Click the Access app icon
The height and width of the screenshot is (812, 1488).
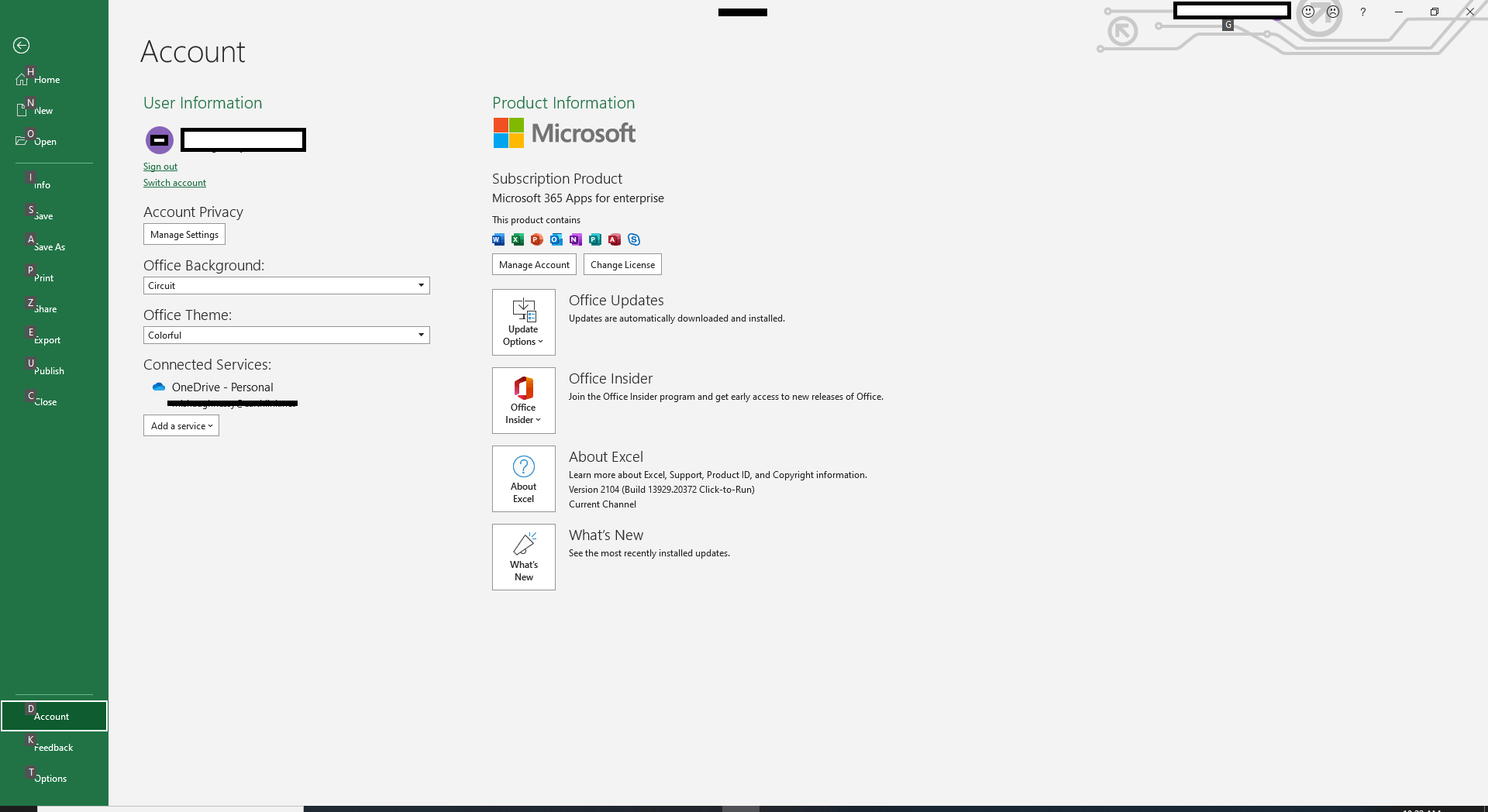click(x=615, y=239)
